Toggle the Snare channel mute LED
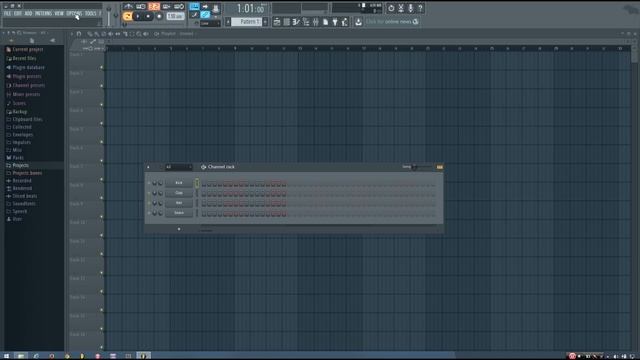Viewport: 640px width, 360px height. 149,213
